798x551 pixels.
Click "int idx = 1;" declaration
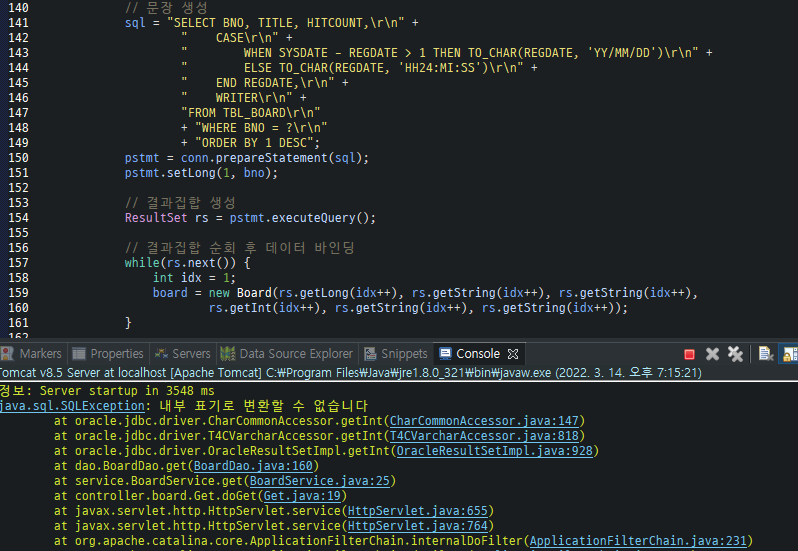pos(194,278)
